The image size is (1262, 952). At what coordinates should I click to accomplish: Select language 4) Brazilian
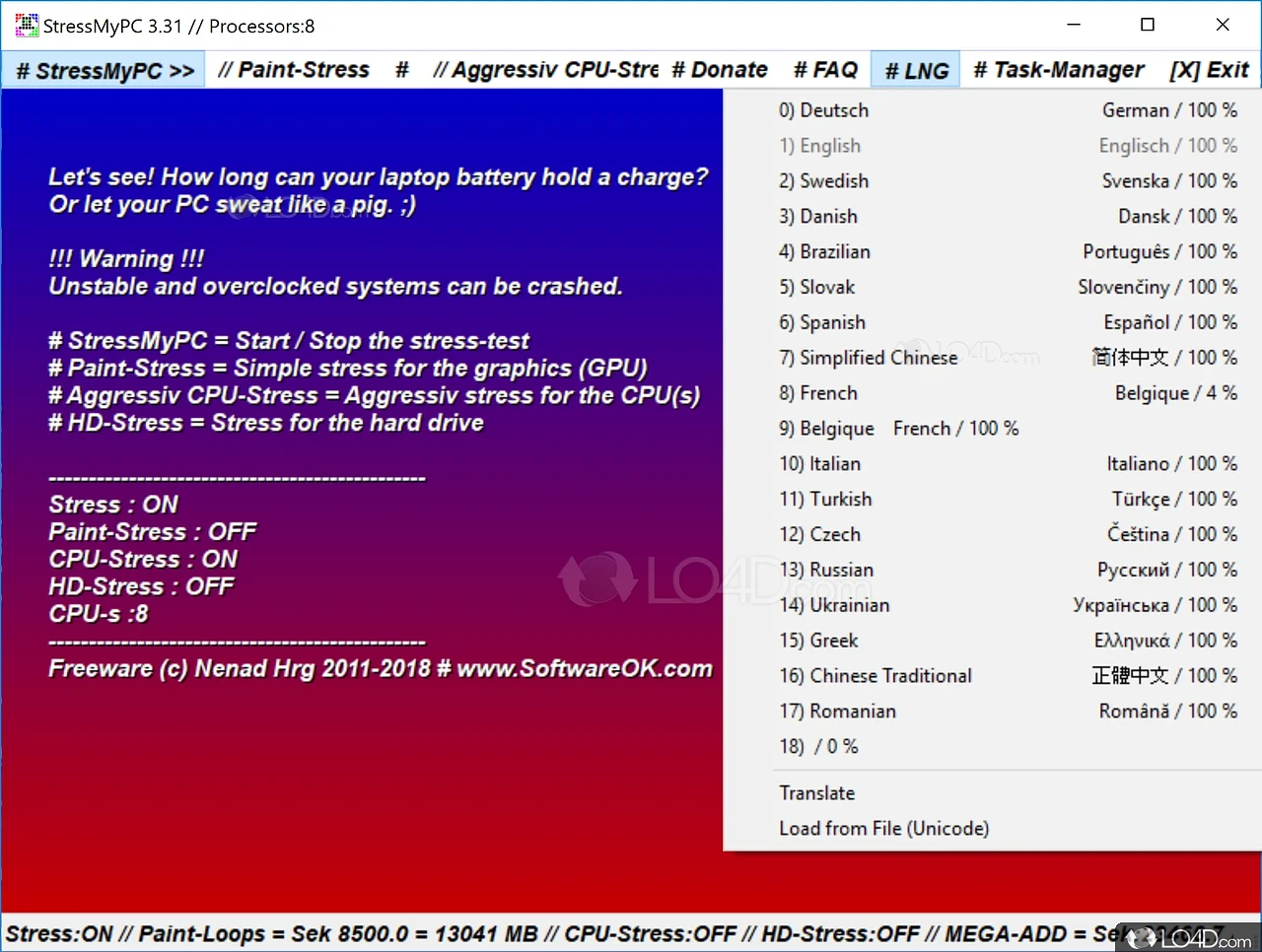coord(993,252)
